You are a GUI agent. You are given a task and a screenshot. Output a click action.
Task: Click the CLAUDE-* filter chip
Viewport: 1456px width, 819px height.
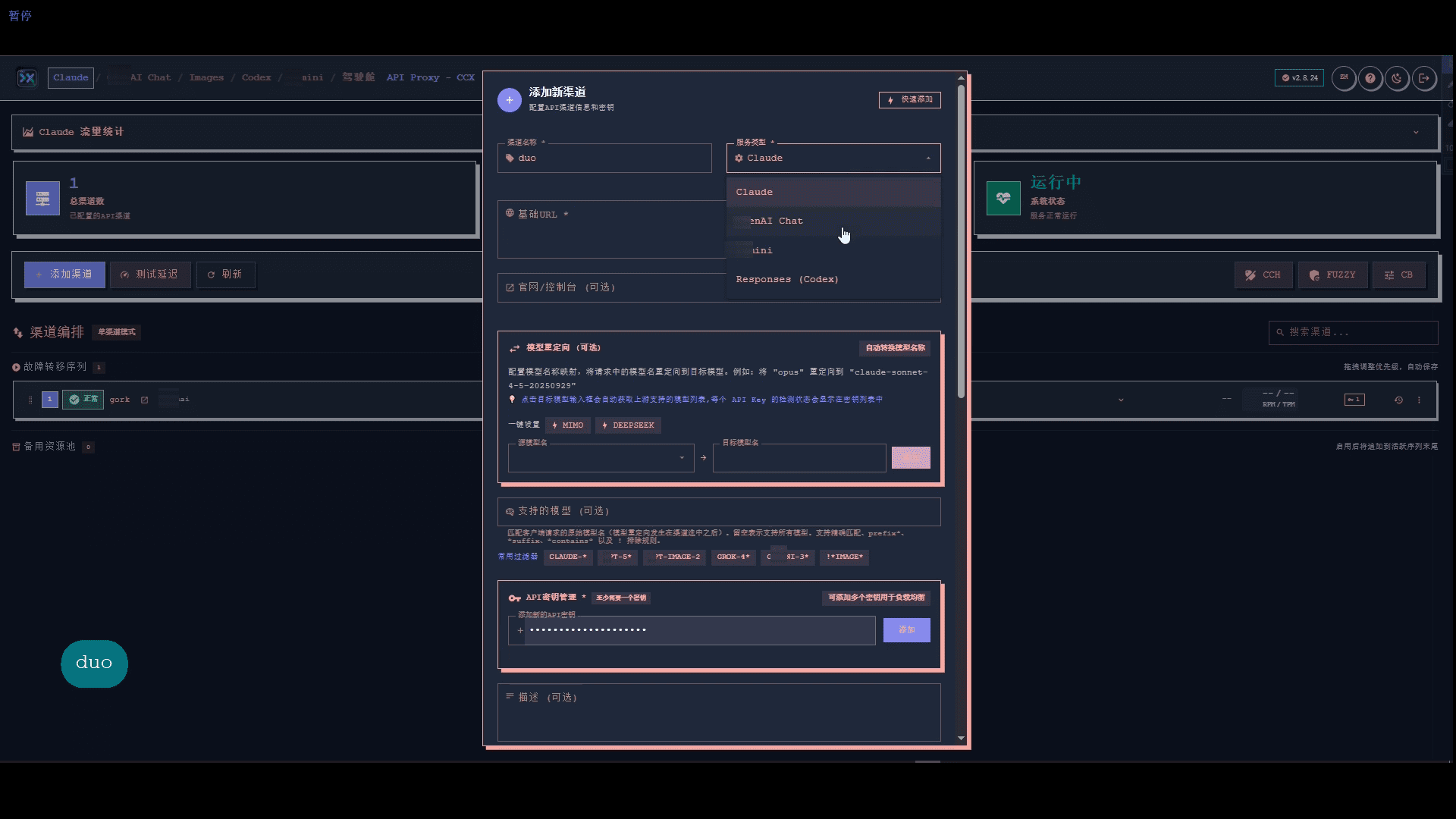(x=568, y=557)
